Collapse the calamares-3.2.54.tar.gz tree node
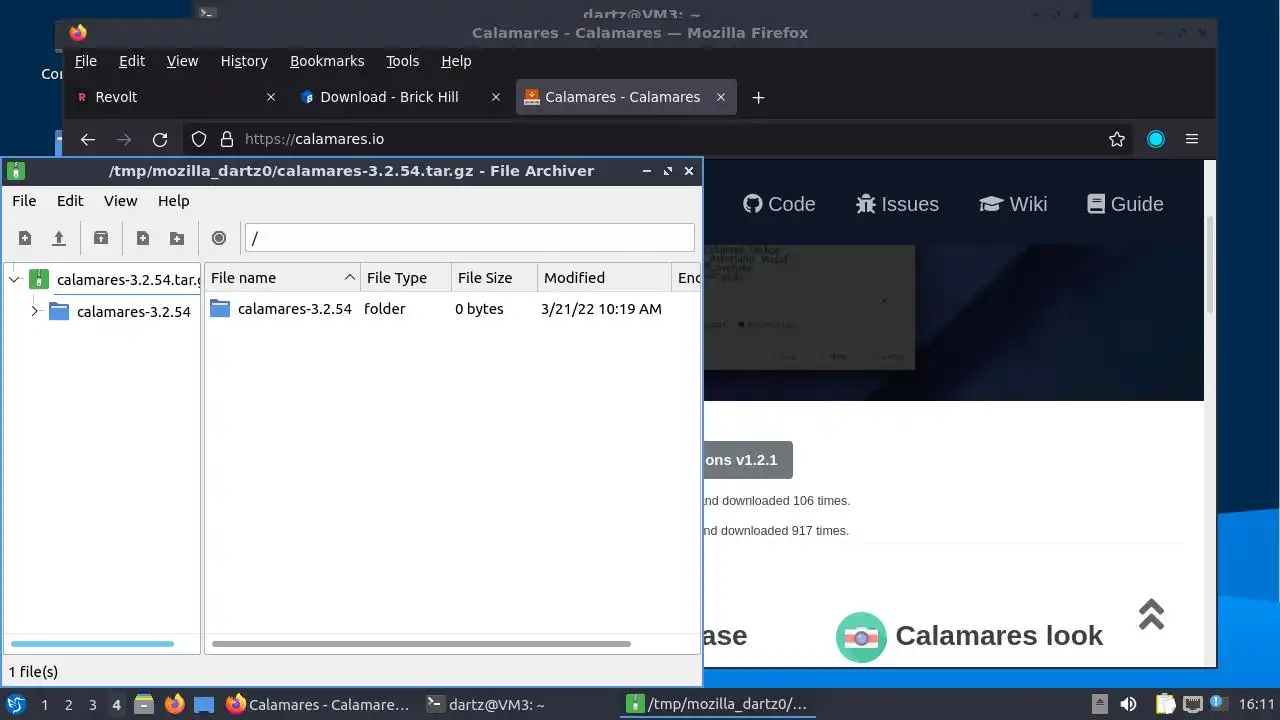 pyautogui.click(x=15, y=279)
